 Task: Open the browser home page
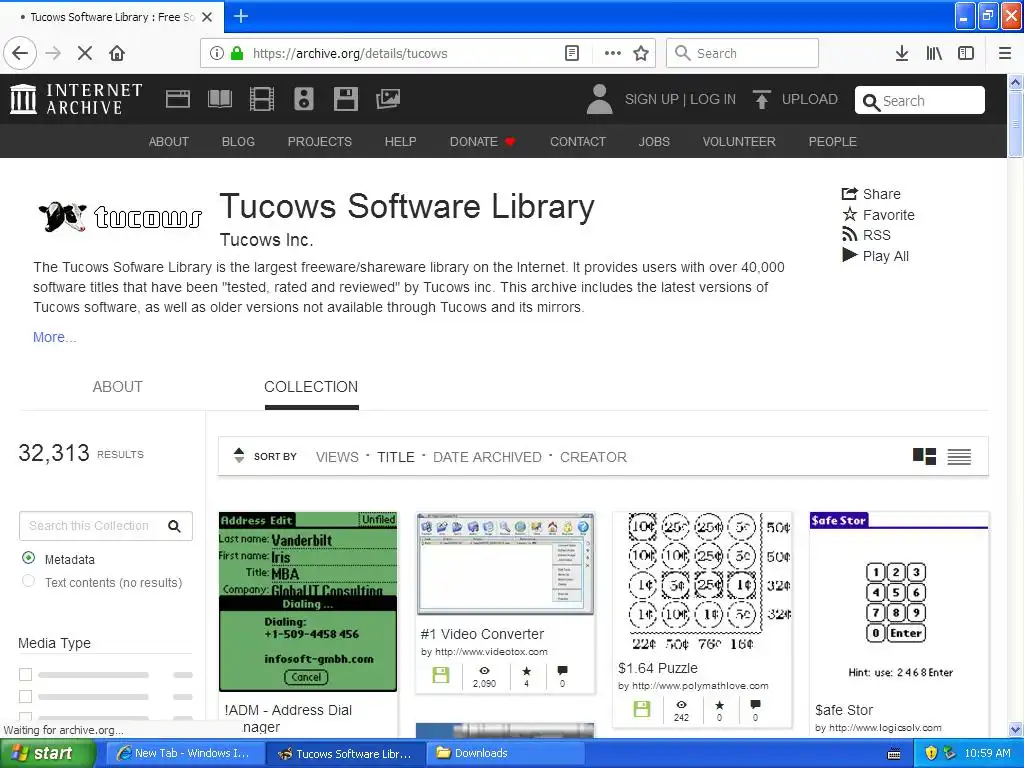(117, 54)
